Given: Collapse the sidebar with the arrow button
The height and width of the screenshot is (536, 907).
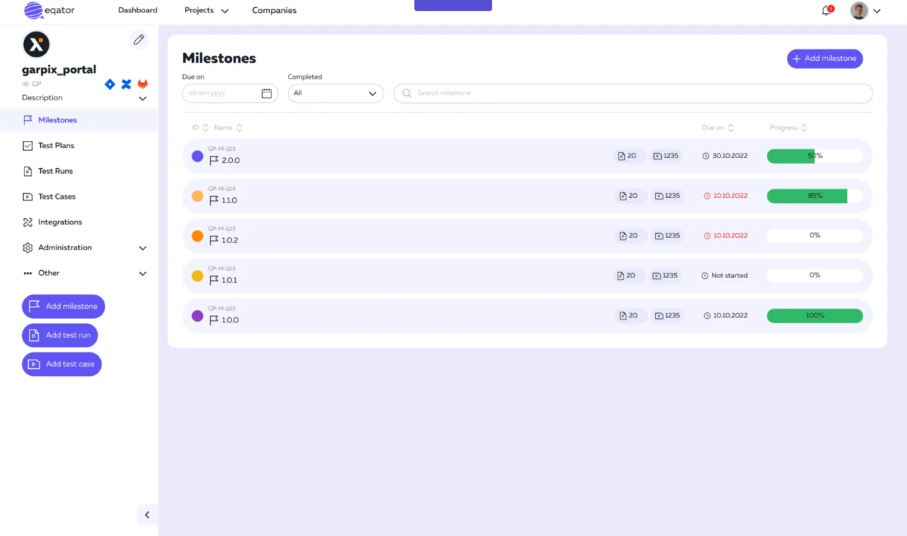Looking at the screenshot, I should tap(147, 515).
